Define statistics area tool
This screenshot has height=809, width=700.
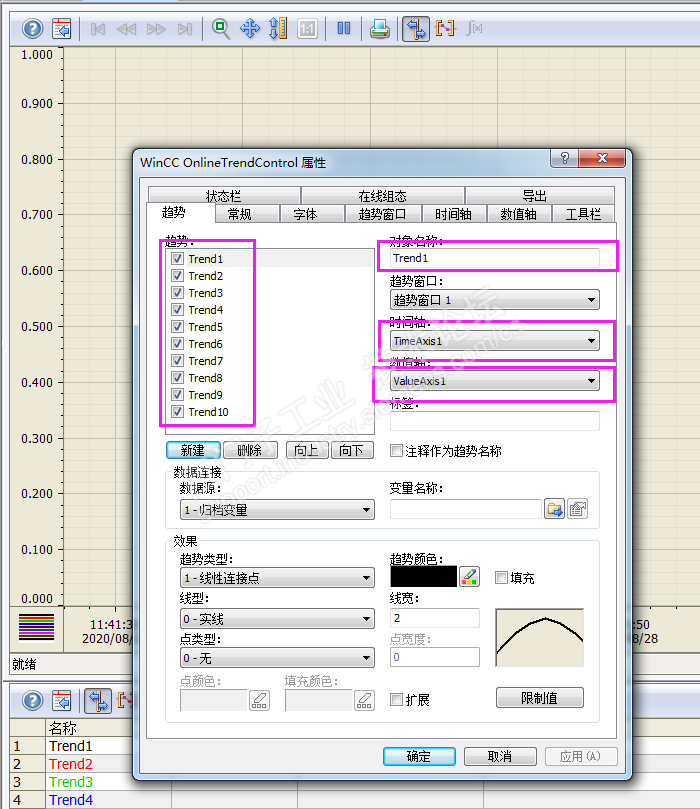445,28
